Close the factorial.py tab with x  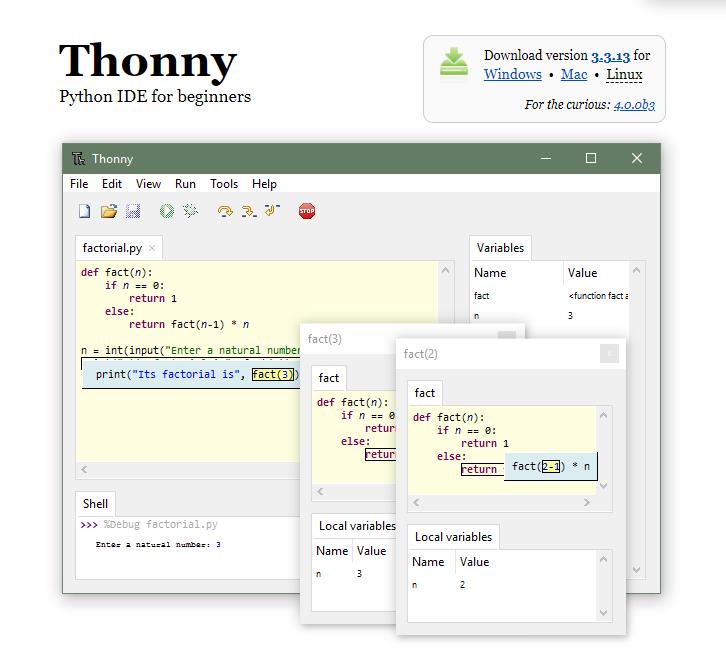tap(152, 248)
